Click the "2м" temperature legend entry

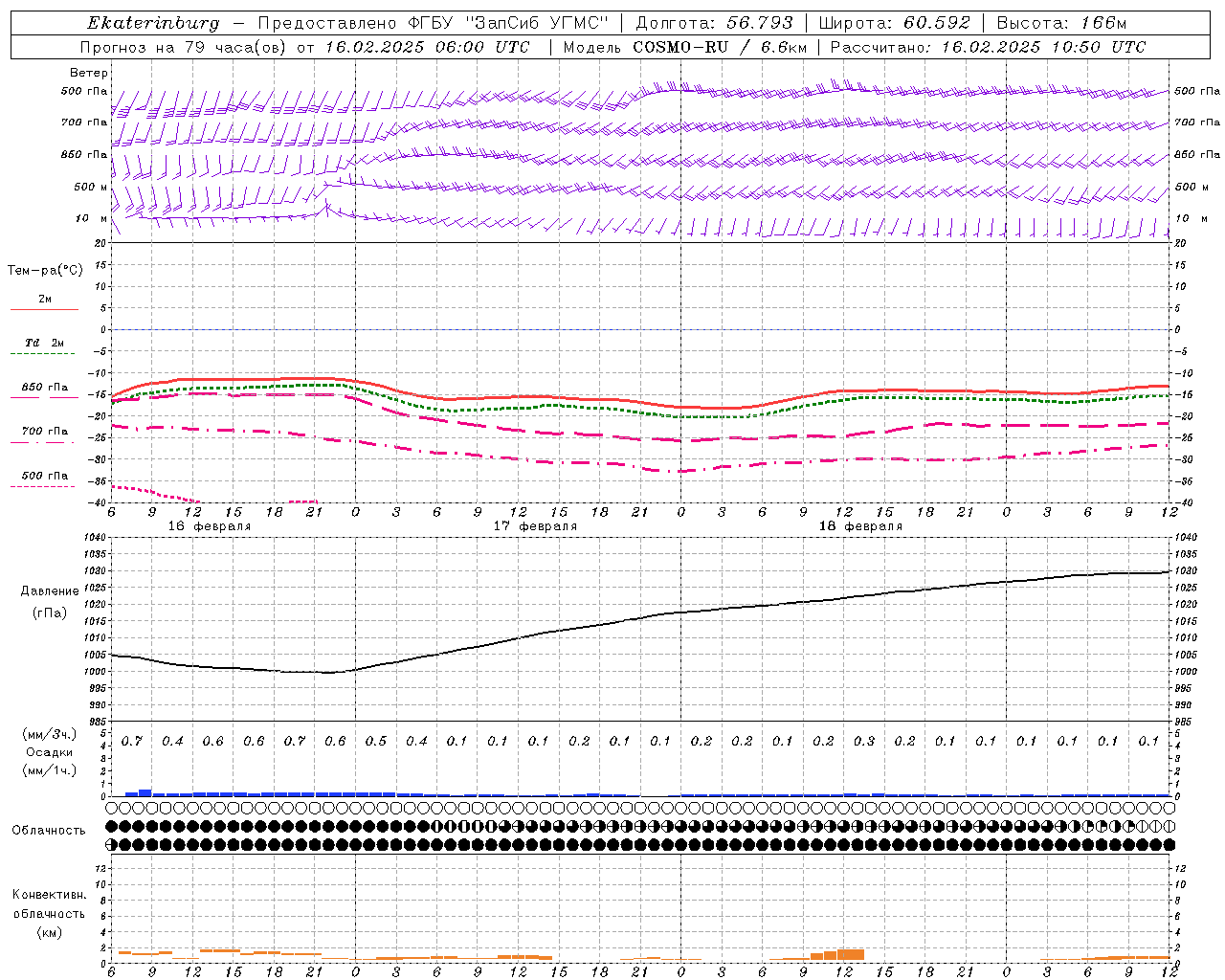point(45,300)
